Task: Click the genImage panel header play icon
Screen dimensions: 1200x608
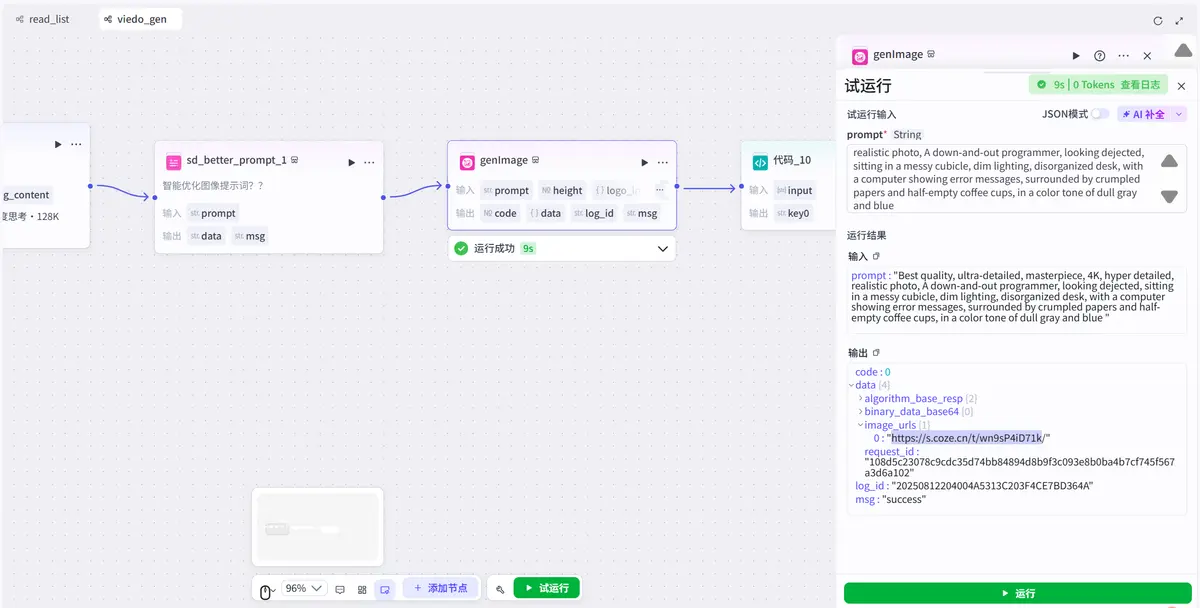Action: 1076,56
